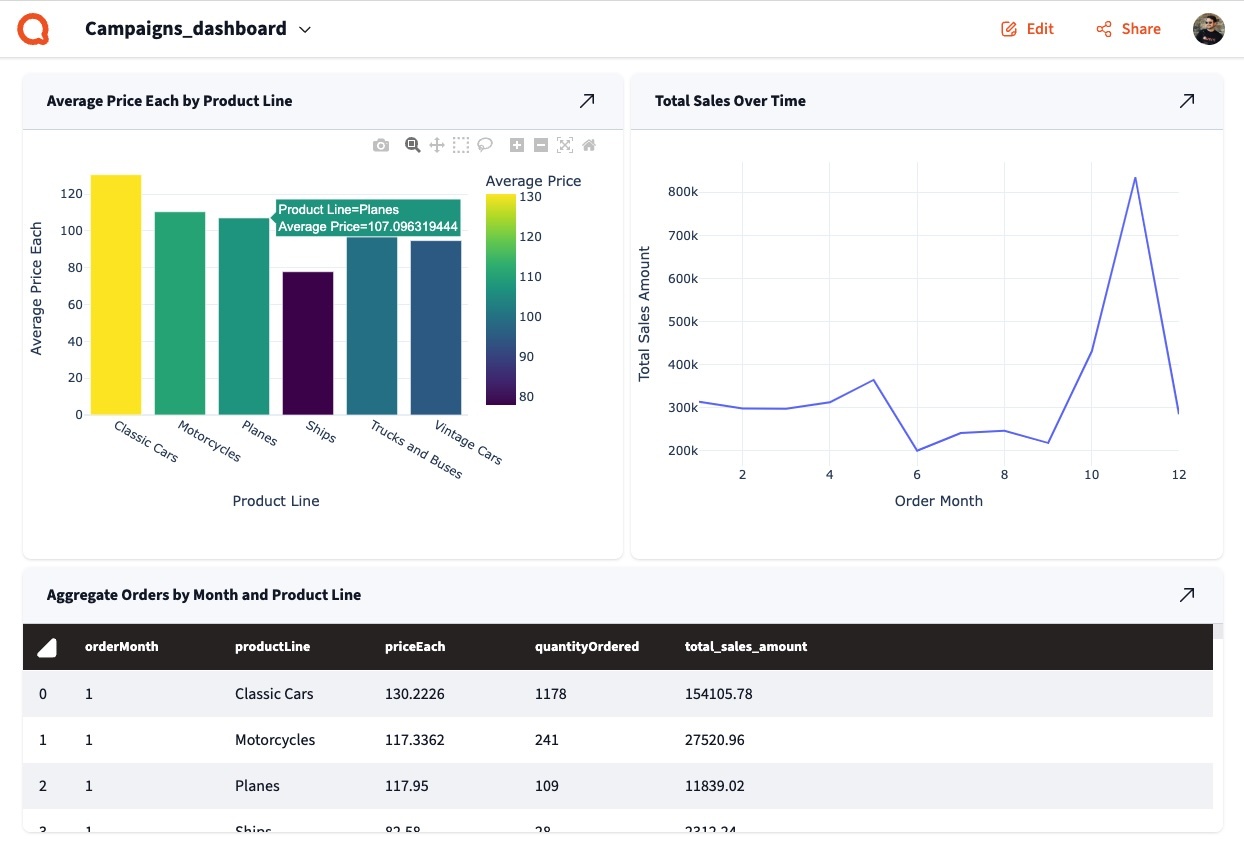Click the Motorcycles cell in table row 1
Viewport: 1244px width, 853px height.
click(275, 740)
